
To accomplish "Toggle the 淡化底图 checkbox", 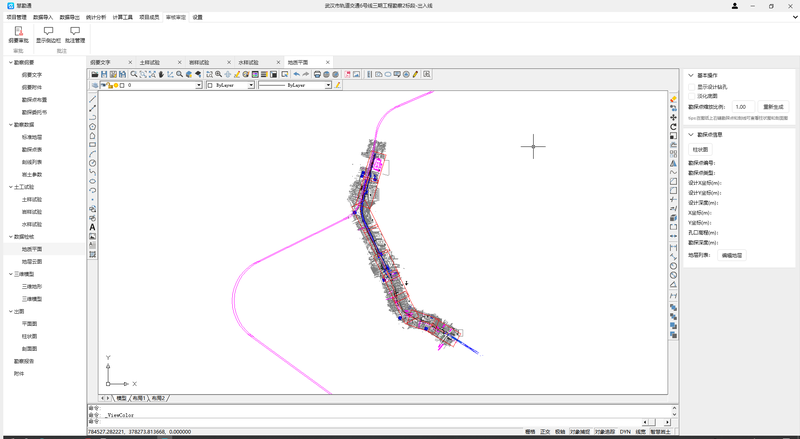I will (x=693, y=95).
